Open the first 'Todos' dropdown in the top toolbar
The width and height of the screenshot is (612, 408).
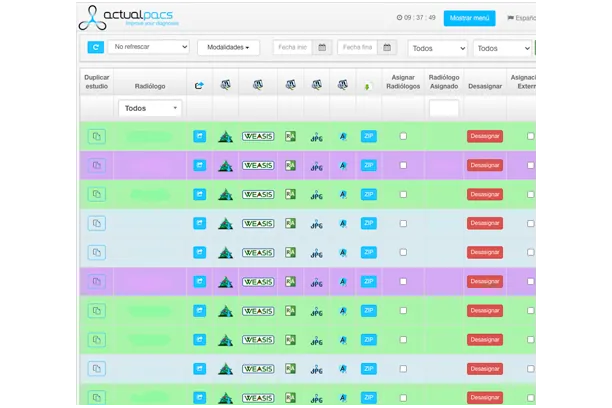click(438, 48)
